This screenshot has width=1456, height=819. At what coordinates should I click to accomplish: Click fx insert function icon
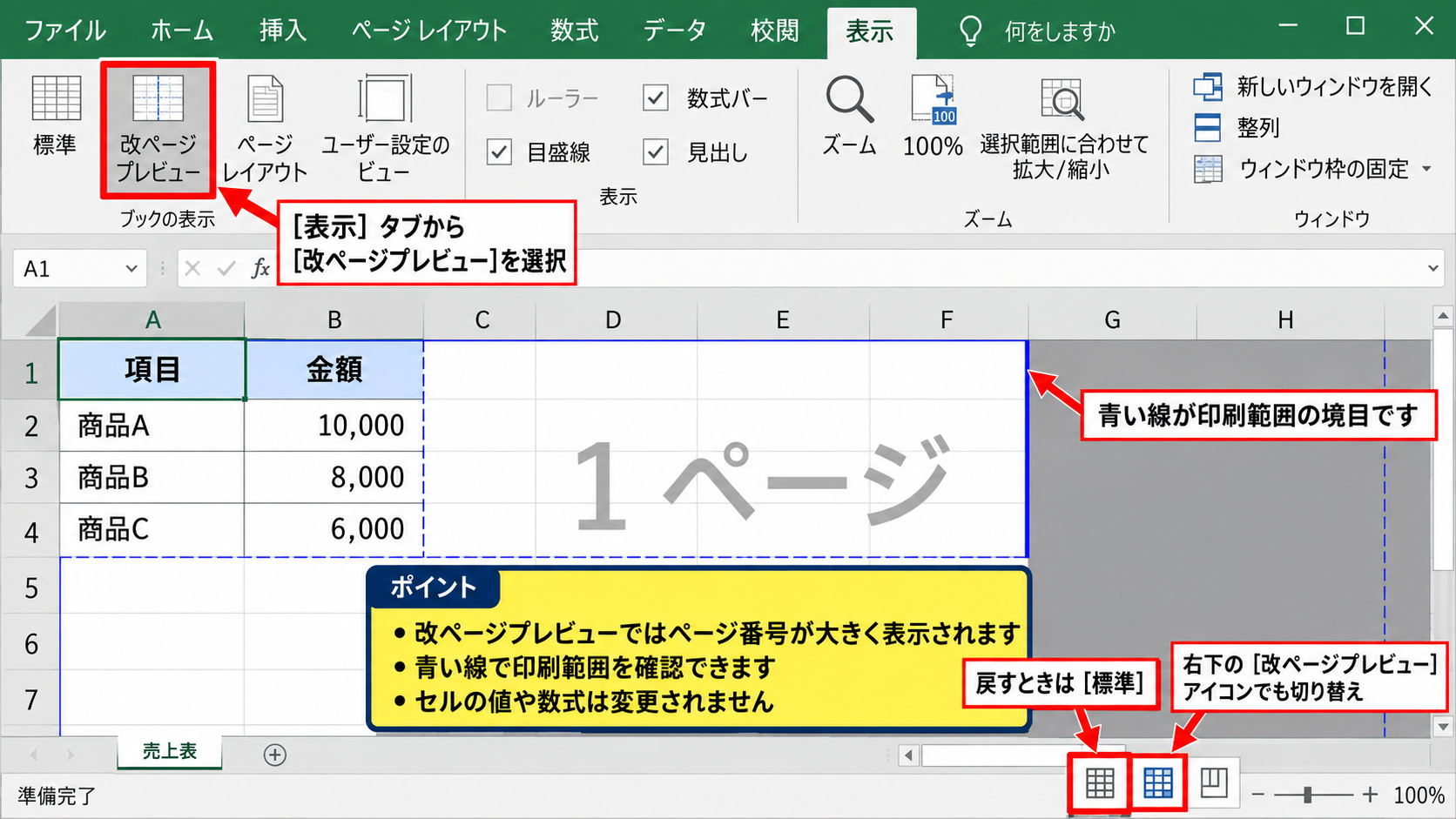[x=260, y=268]
